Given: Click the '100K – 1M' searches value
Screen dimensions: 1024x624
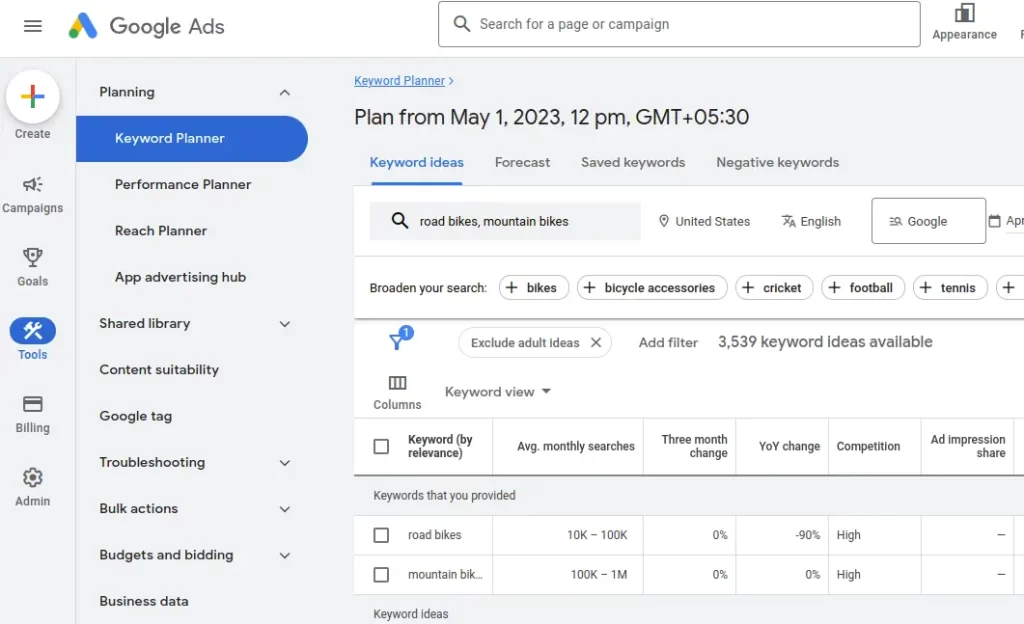Looking at the screenshot, I should click(x=598, y=574).
